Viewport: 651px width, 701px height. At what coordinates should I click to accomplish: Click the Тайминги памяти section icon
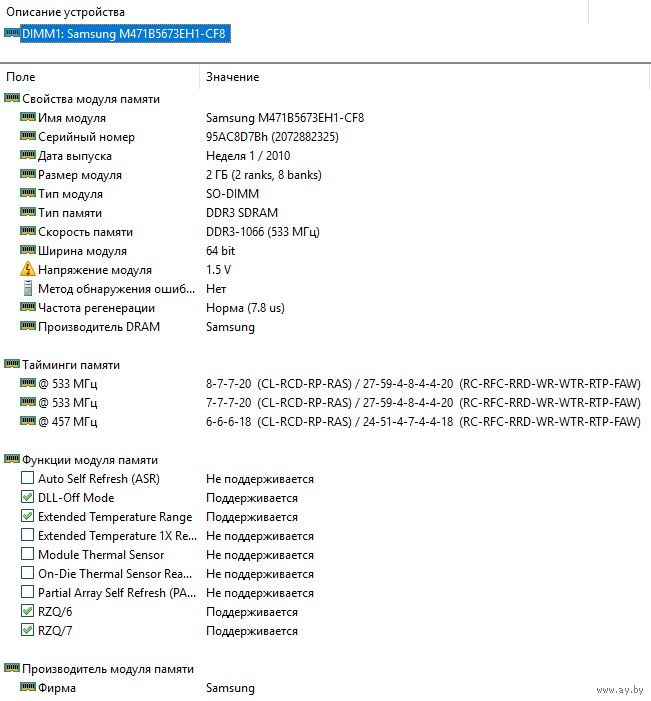coord(12,365)
